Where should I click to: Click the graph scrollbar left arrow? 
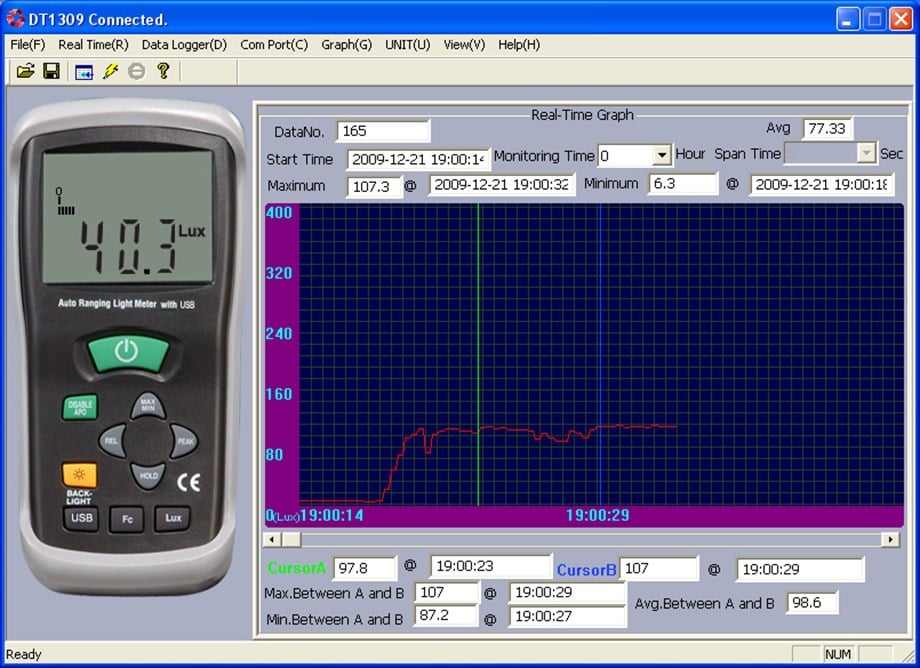[272, 540]
